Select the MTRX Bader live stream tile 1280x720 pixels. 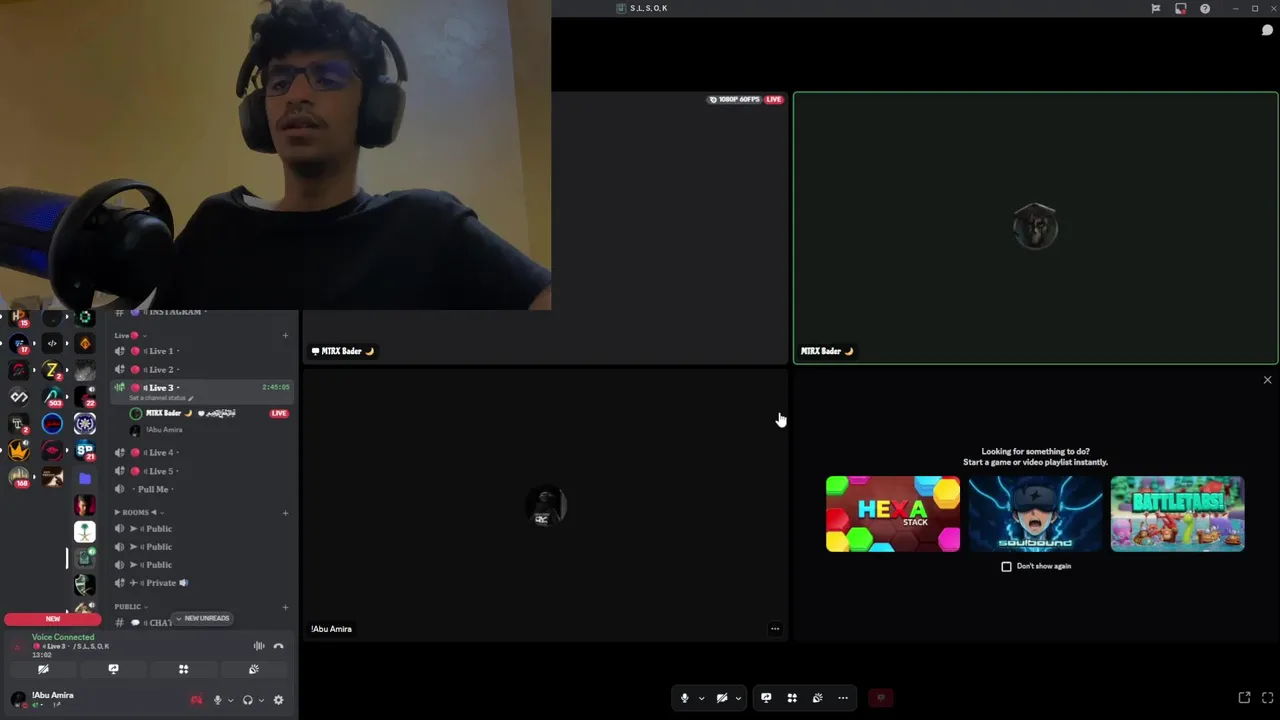(545, 228)
